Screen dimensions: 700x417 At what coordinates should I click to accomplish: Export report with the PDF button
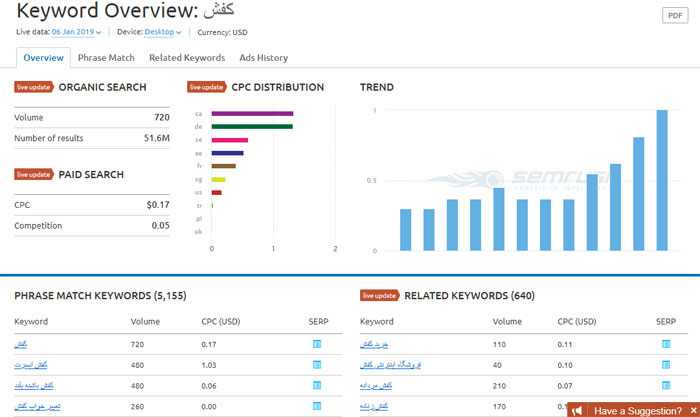coord(675,16)
